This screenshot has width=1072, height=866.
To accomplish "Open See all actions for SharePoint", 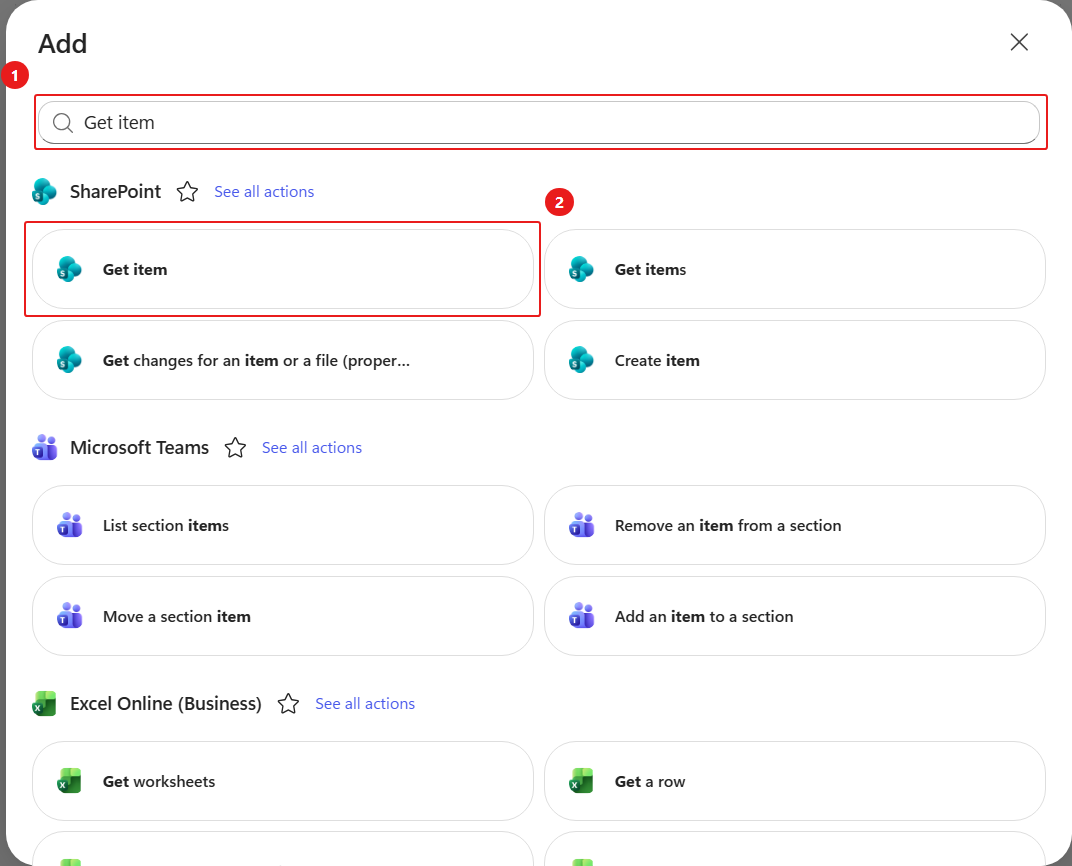I will coord(264,191).
